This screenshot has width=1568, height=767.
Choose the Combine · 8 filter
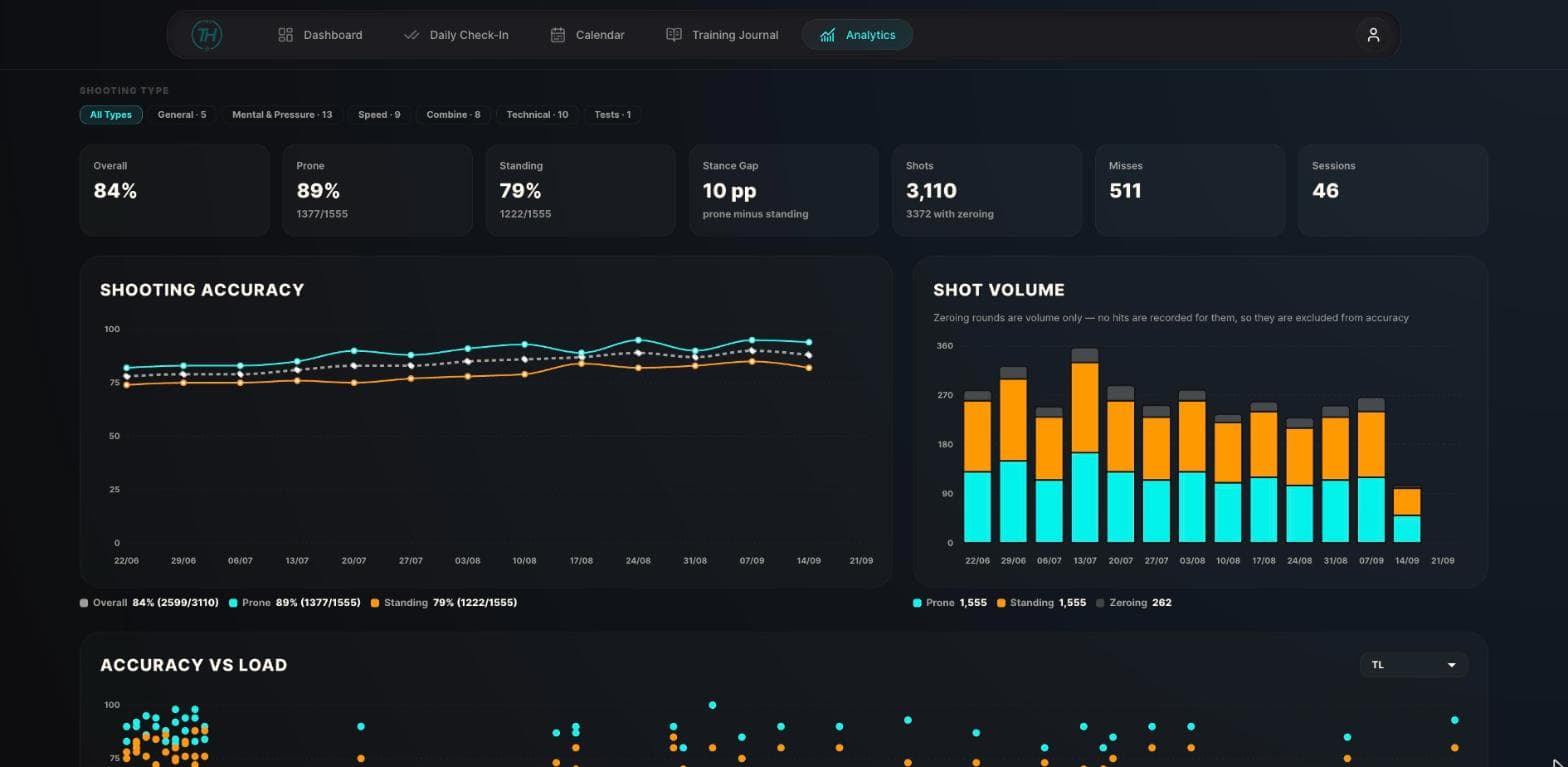click(x=453, y=115)
